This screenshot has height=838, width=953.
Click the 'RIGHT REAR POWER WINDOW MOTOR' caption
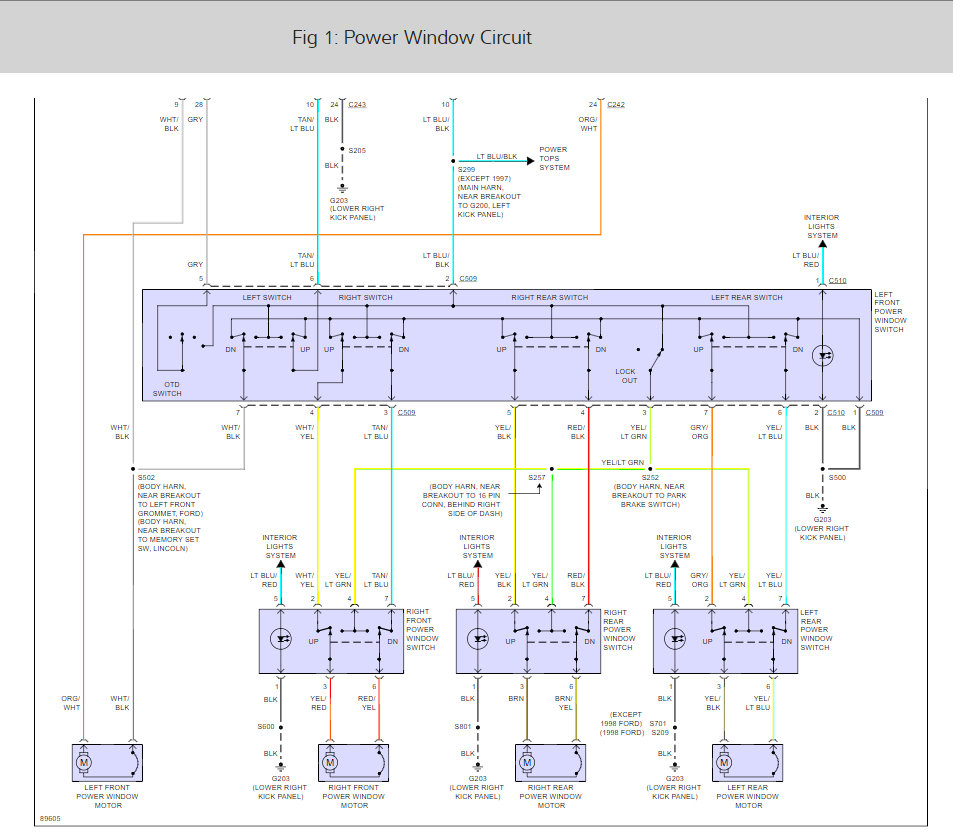pos(551,797)
